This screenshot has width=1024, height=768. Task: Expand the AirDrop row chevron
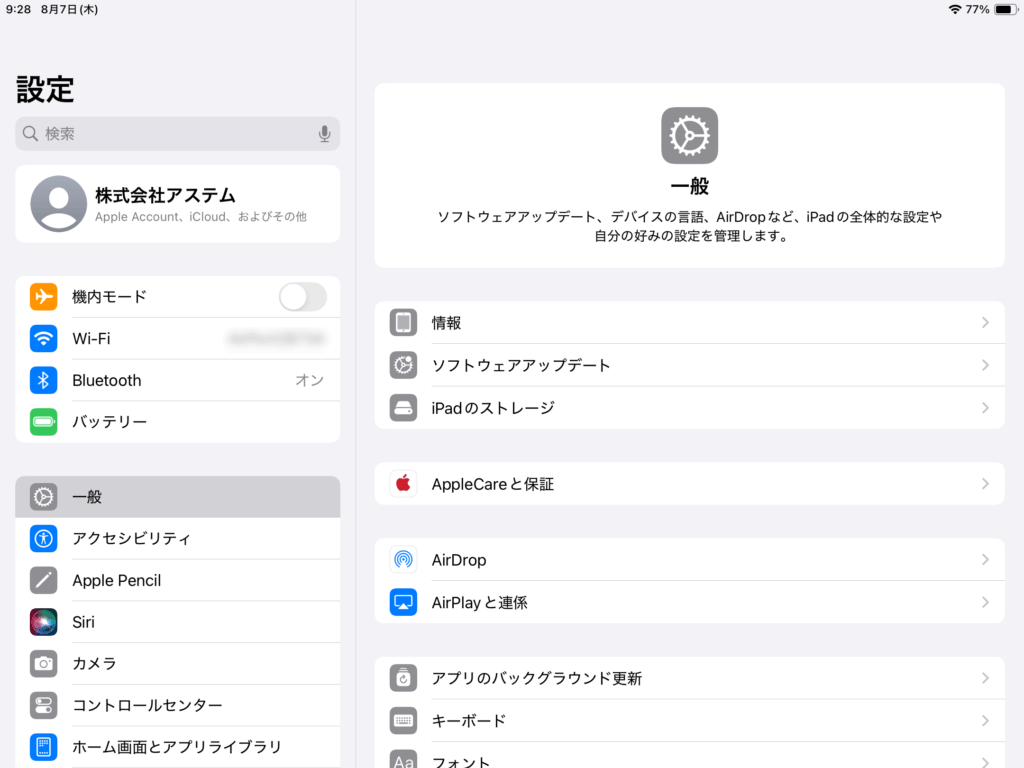[x=985, y=560]
